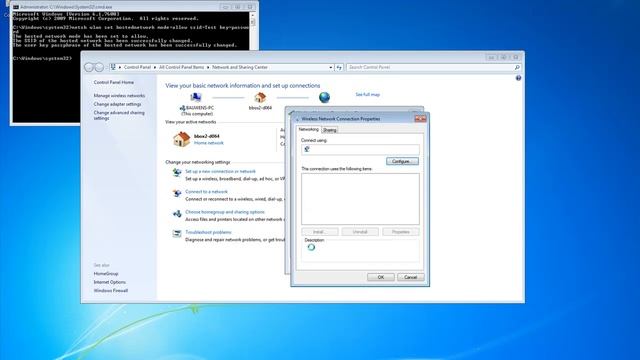
Task: Click Set up a new connection or network
Action: tap(220, 171)
